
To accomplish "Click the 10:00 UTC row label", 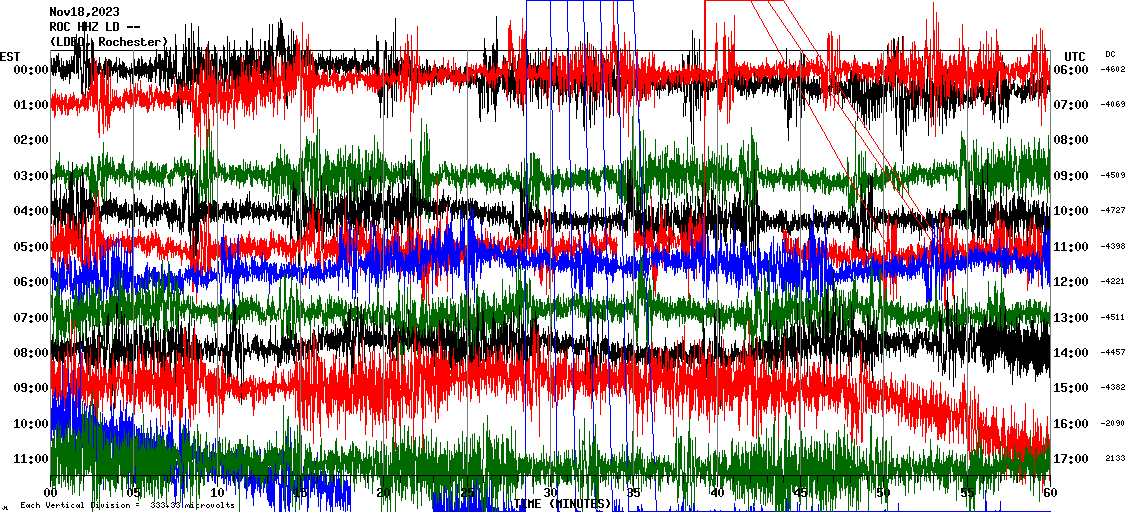I will coord(1070,211).
